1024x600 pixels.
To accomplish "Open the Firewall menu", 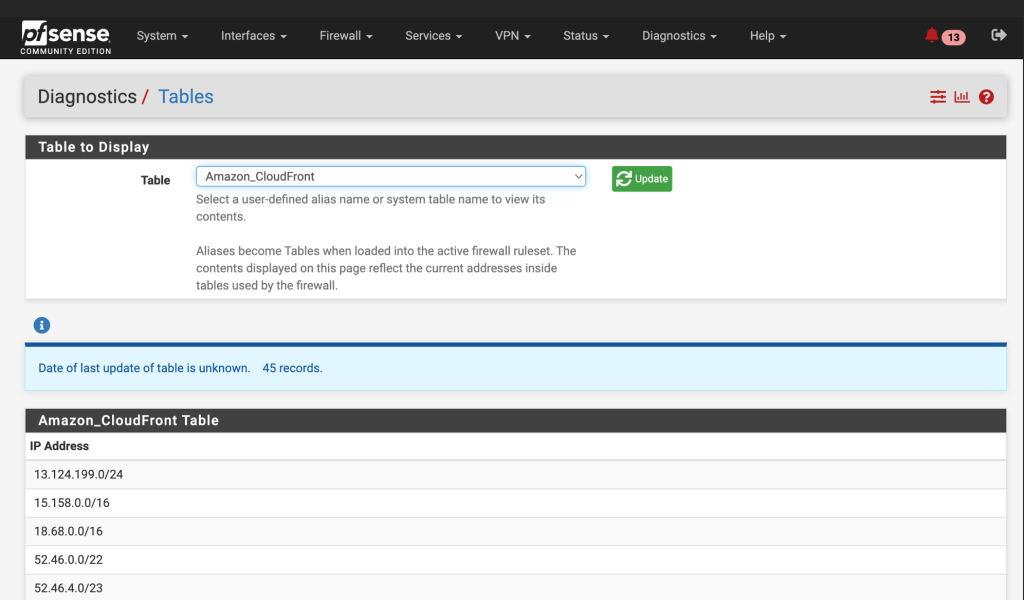I will (345, 36).
